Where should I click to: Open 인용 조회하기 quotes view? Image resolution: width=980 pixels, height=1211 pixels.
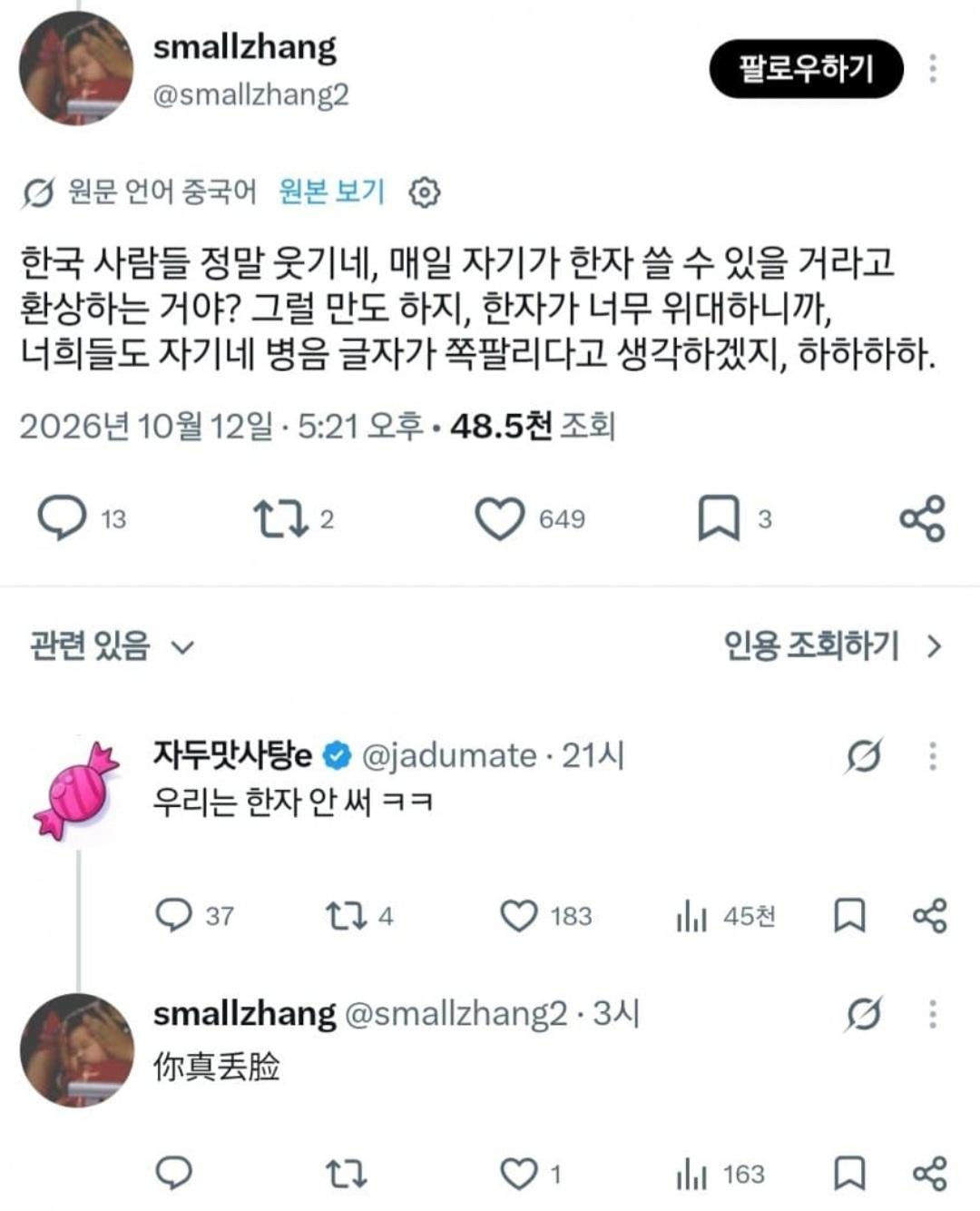(832, 646)
